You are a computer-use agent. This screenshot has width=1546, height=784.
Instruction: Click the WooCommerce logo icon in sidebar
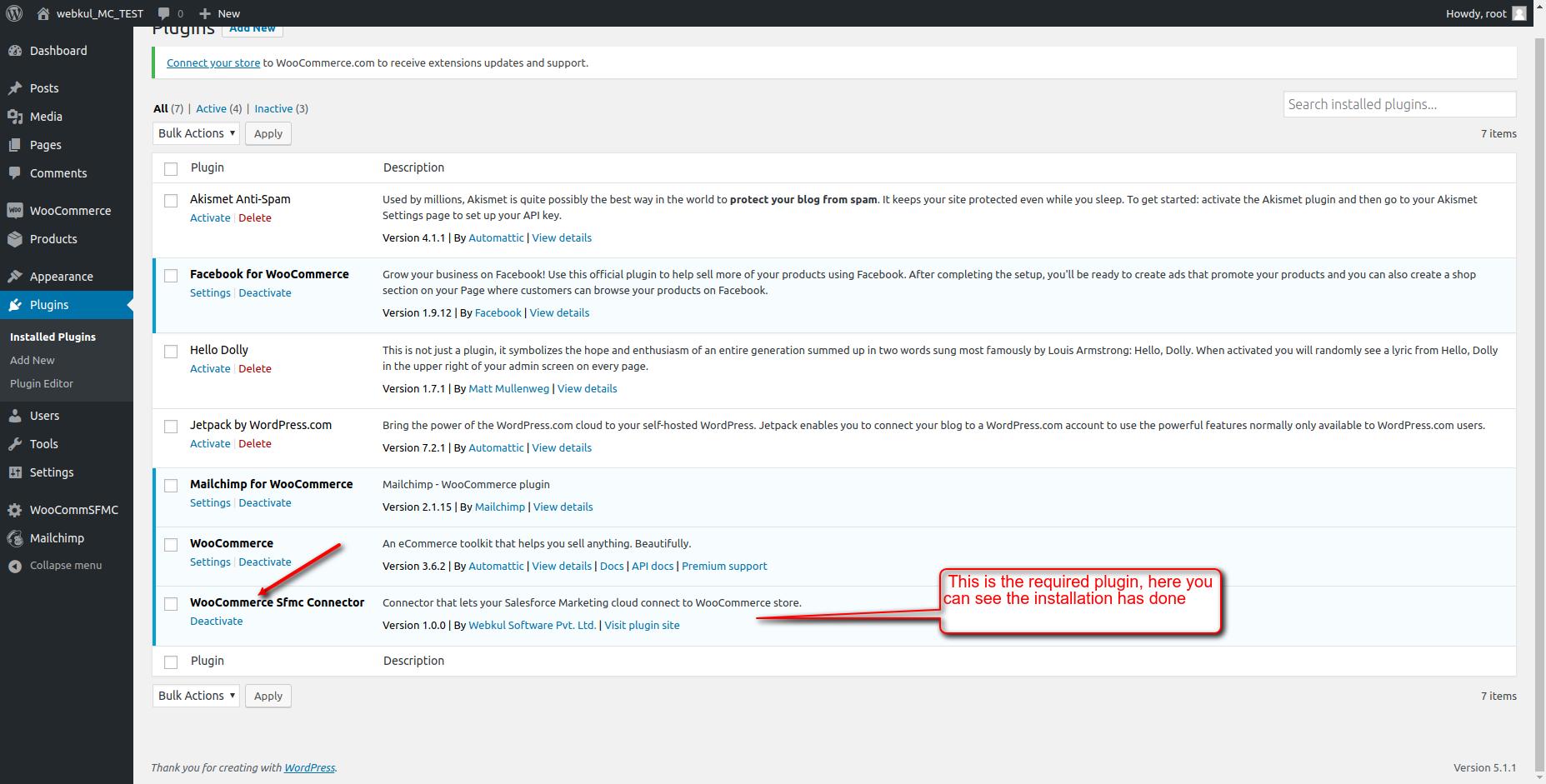pyautogui.click(x=15, y=211)
